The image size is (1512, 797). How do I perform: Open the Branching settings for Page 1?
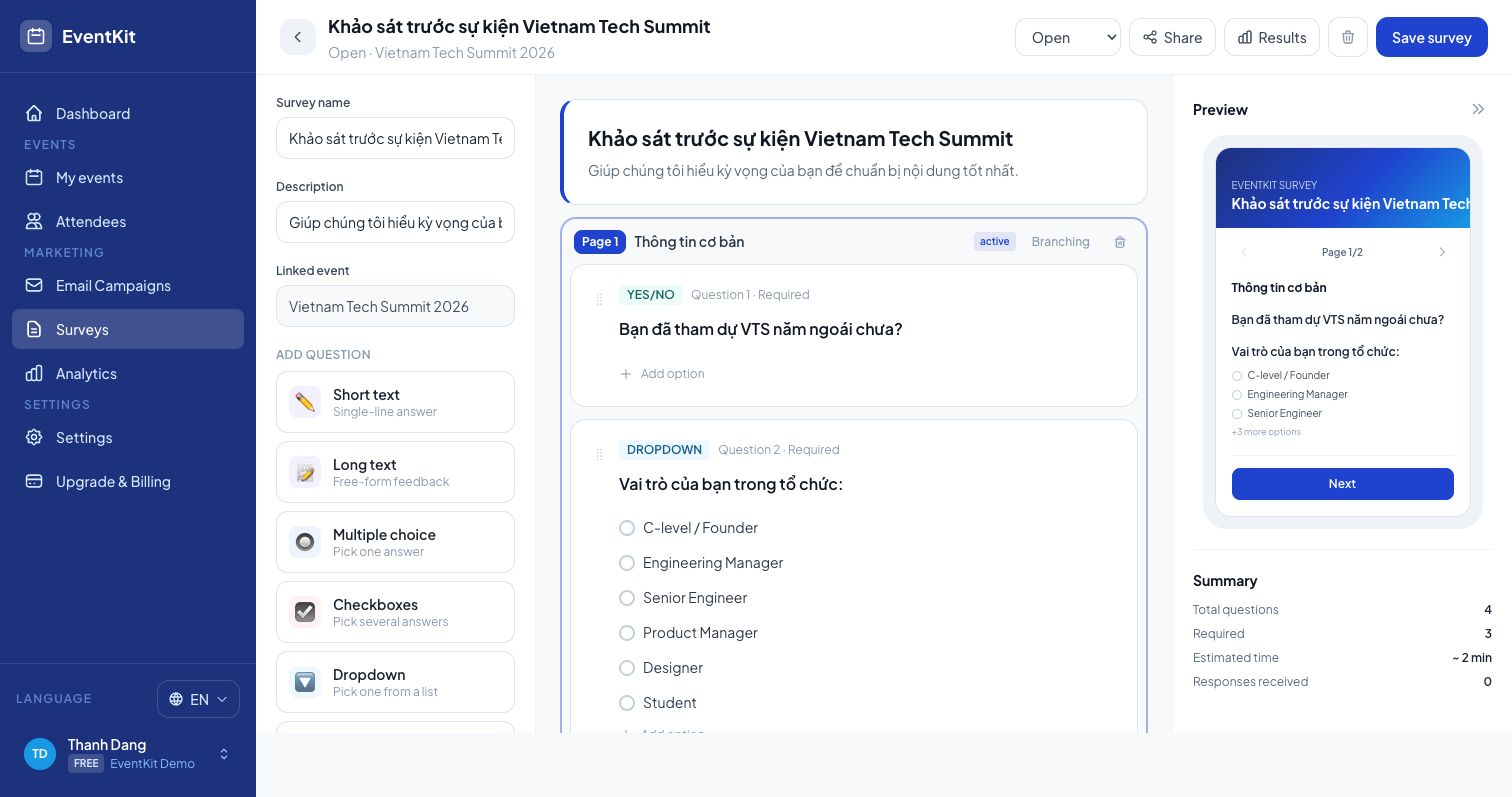1060,242
